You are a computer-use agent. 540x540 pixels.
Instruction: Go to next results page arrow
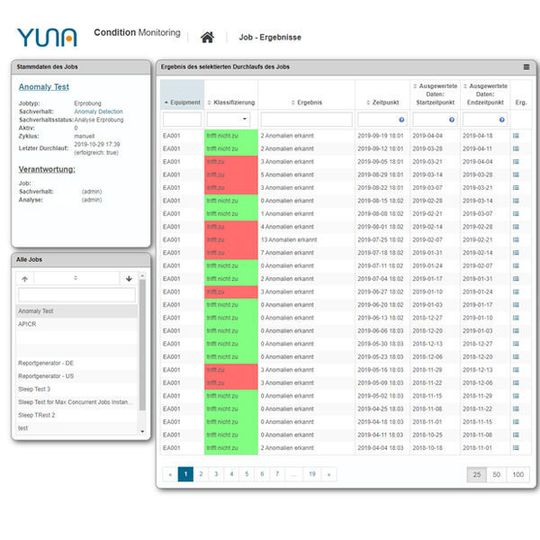coord(329,474)
